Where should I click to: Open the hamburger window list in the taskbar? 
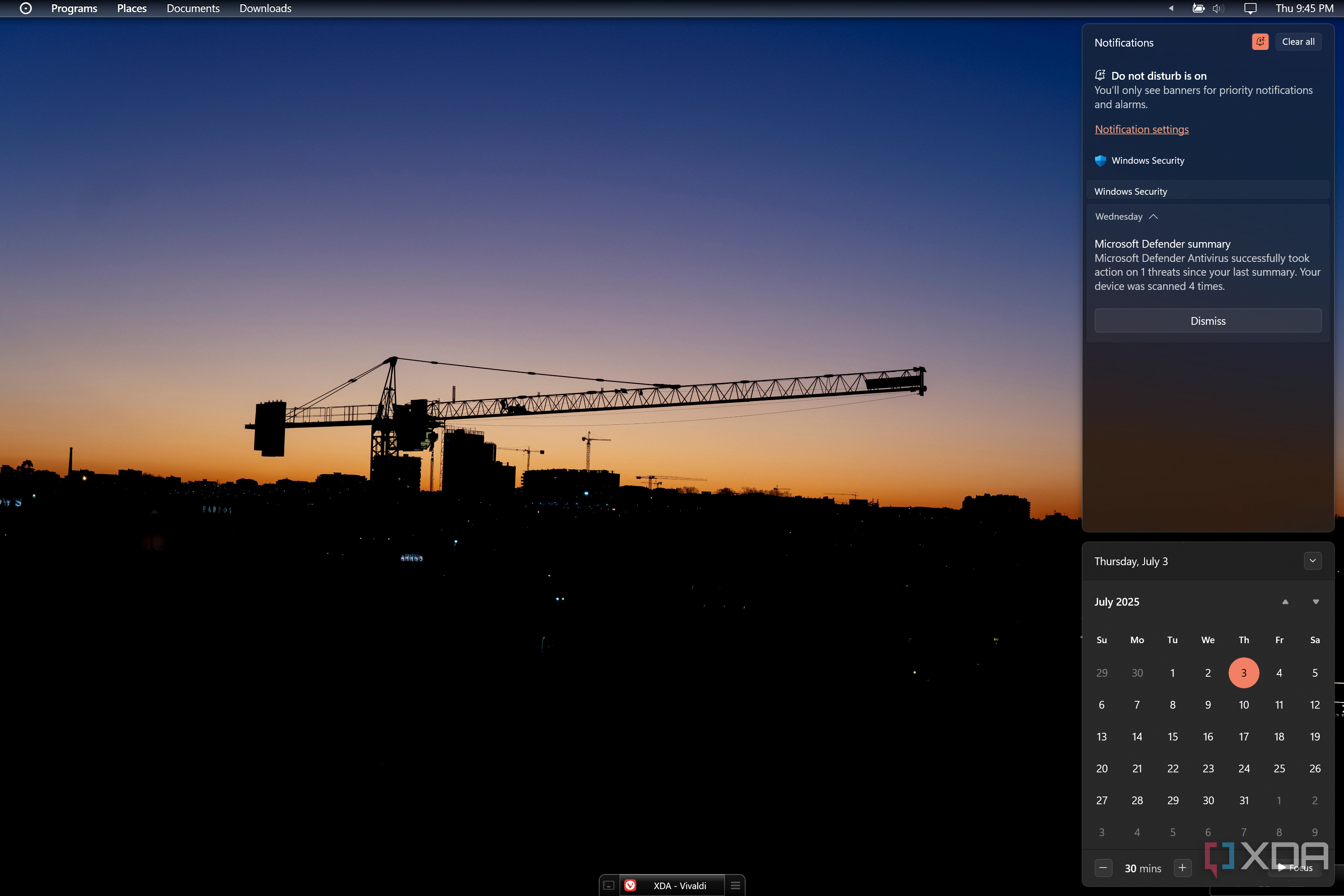pos(735,885)
